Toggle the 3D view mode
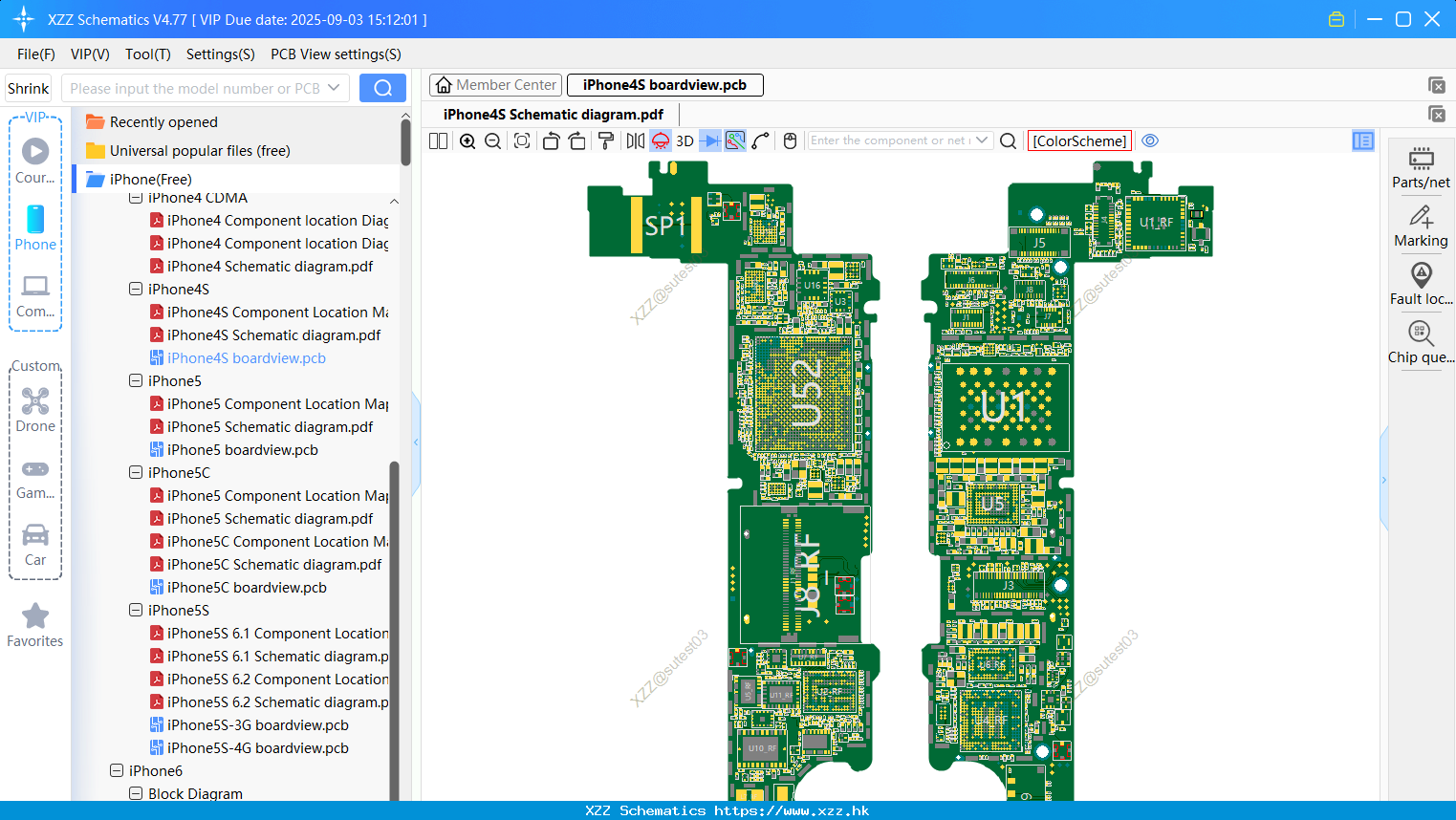Viewport: 1456px width, 820px height. [685, 140]
